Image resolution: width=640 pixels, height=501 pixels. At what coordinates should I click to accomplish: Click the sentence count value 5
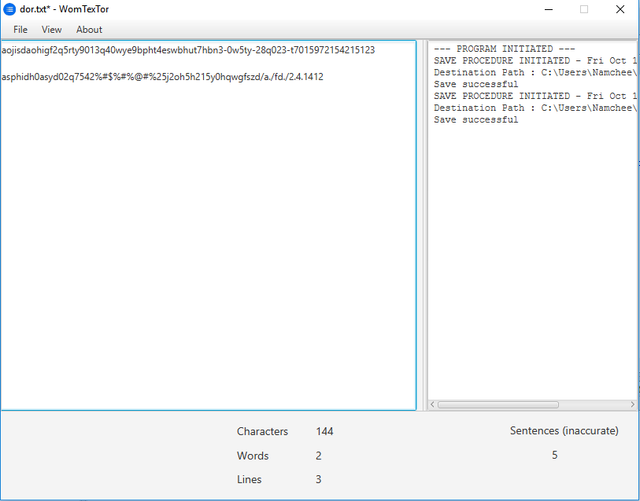(x=555, y=455)
